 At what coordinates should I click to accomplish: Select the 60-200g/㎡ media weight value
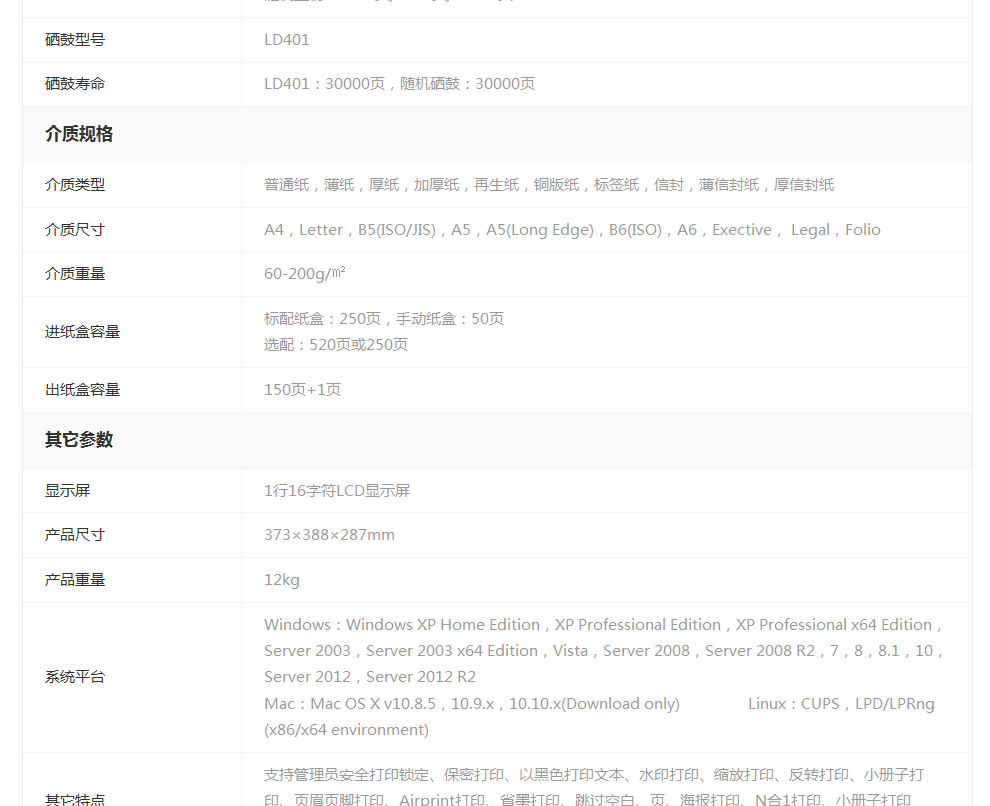click(x=305, y=274)
